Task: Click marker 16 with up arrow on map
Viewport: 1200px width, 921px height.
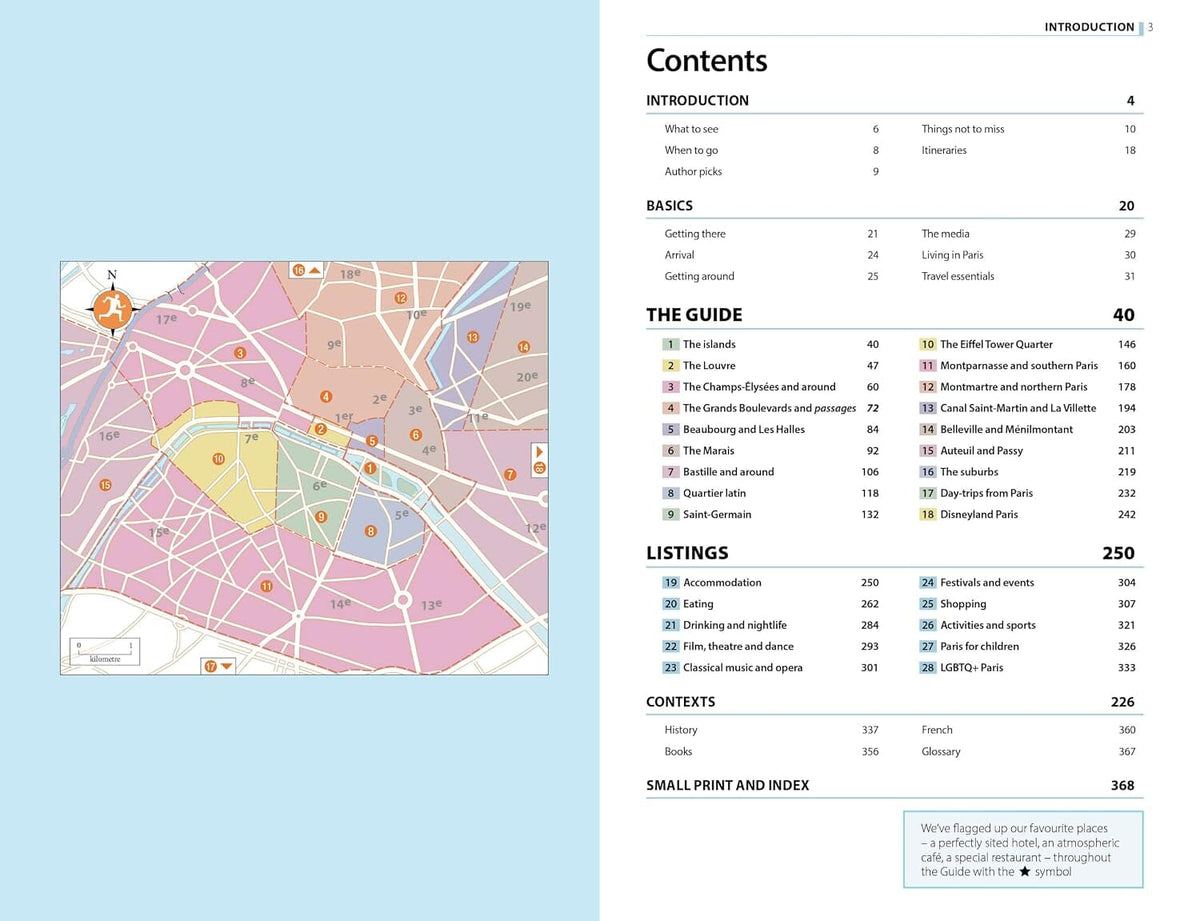Action: pyautogui.click(x=306, y=270)
